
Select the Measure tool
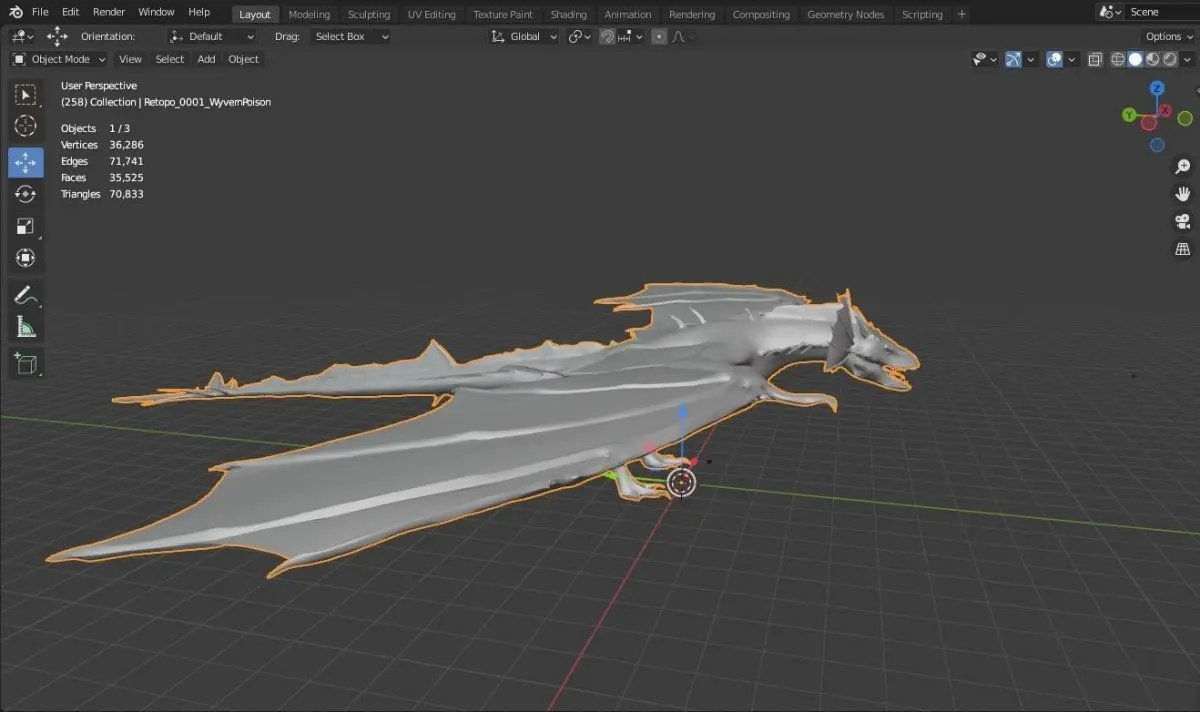26,327
